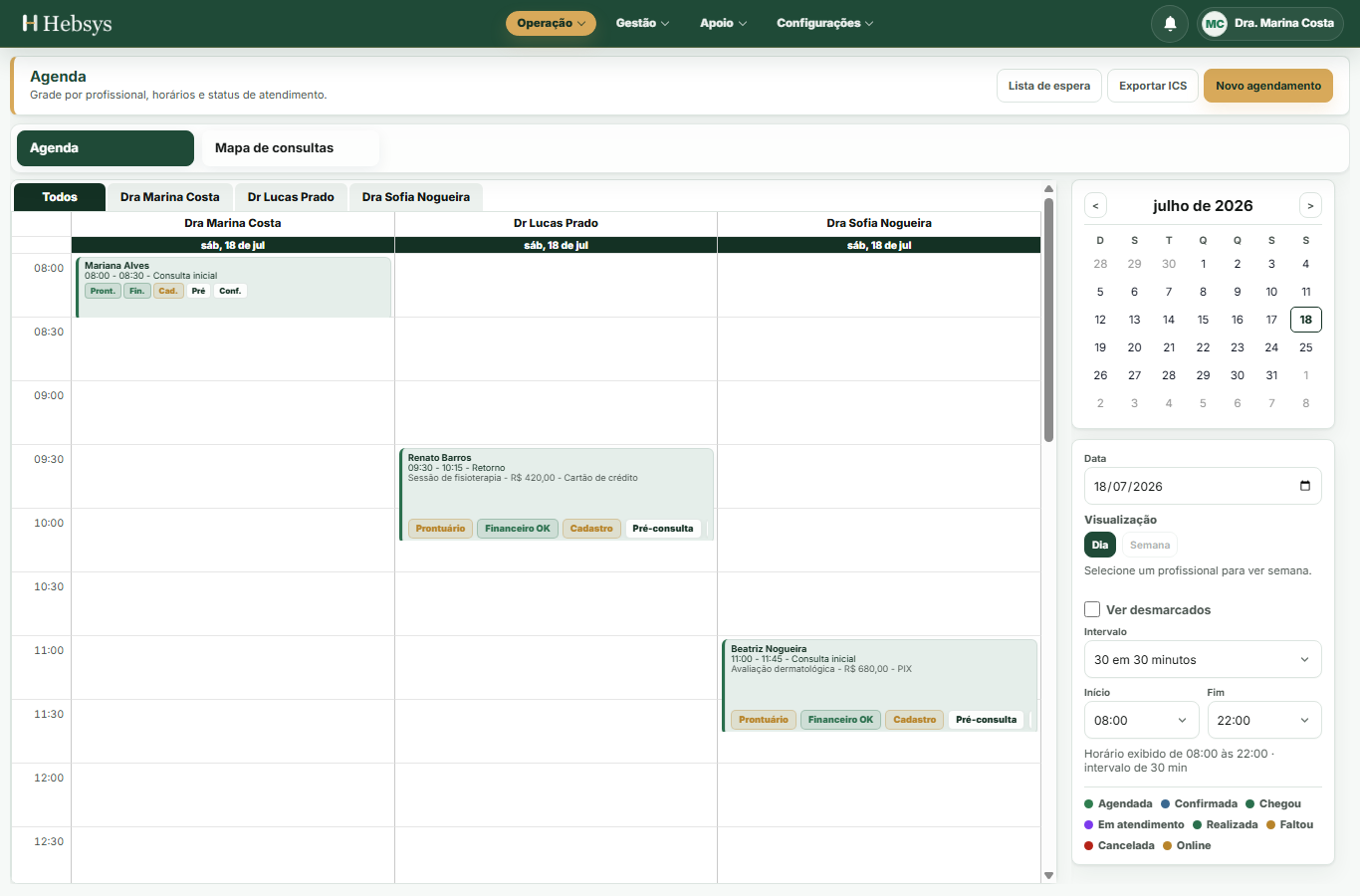The height and width of the screenshot is (896, 1360).
Task: Select the Dra Marina Costa tab
Action: coord(170,197)
